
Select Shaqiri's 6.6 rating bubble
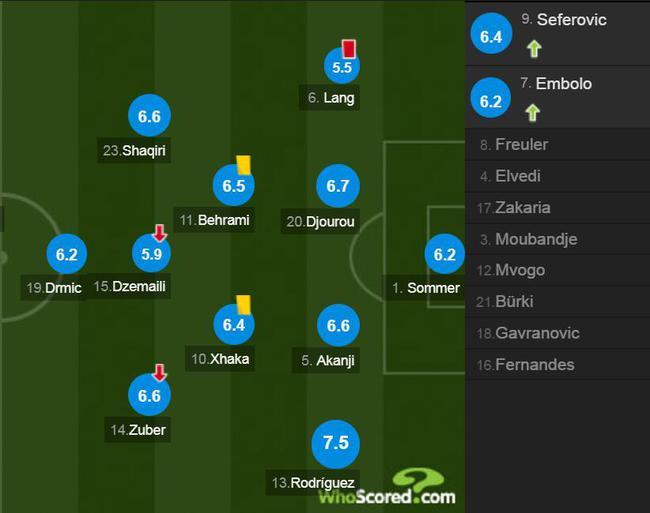[149, 116]
